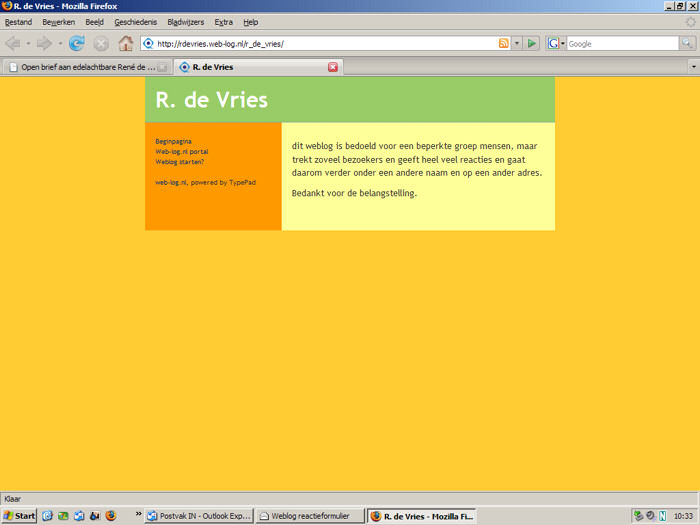Screen dimensions: 700x525
Task: Open the Back history dropdown arrow
Action: [28, 43]
